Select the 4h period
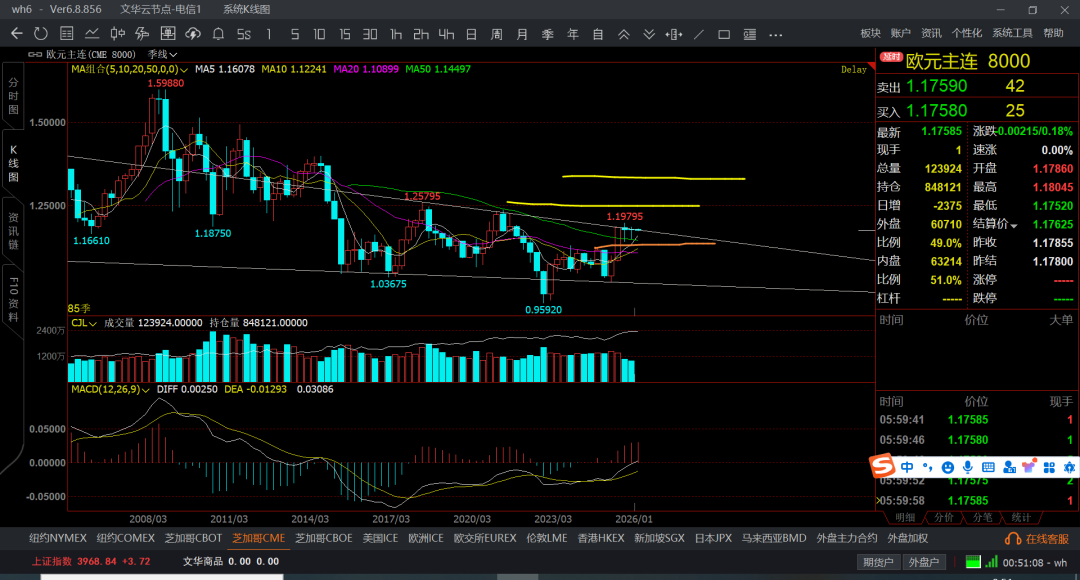The image size is (1080, 580). [446, 34]
